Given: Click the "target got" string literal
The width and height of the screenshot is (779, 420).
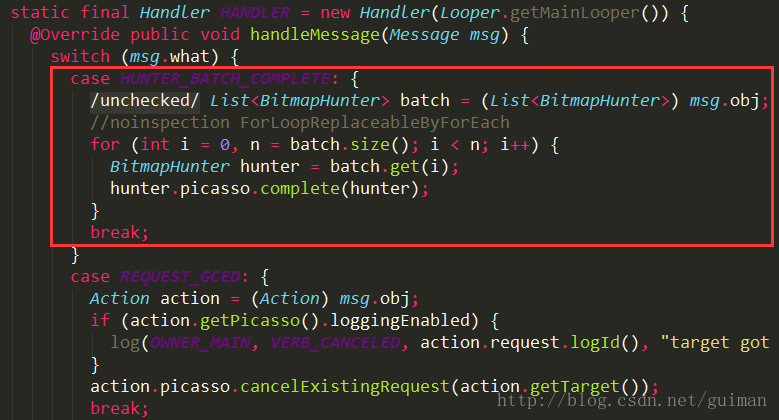Looking at the screenshot, I should click(714, 342).
